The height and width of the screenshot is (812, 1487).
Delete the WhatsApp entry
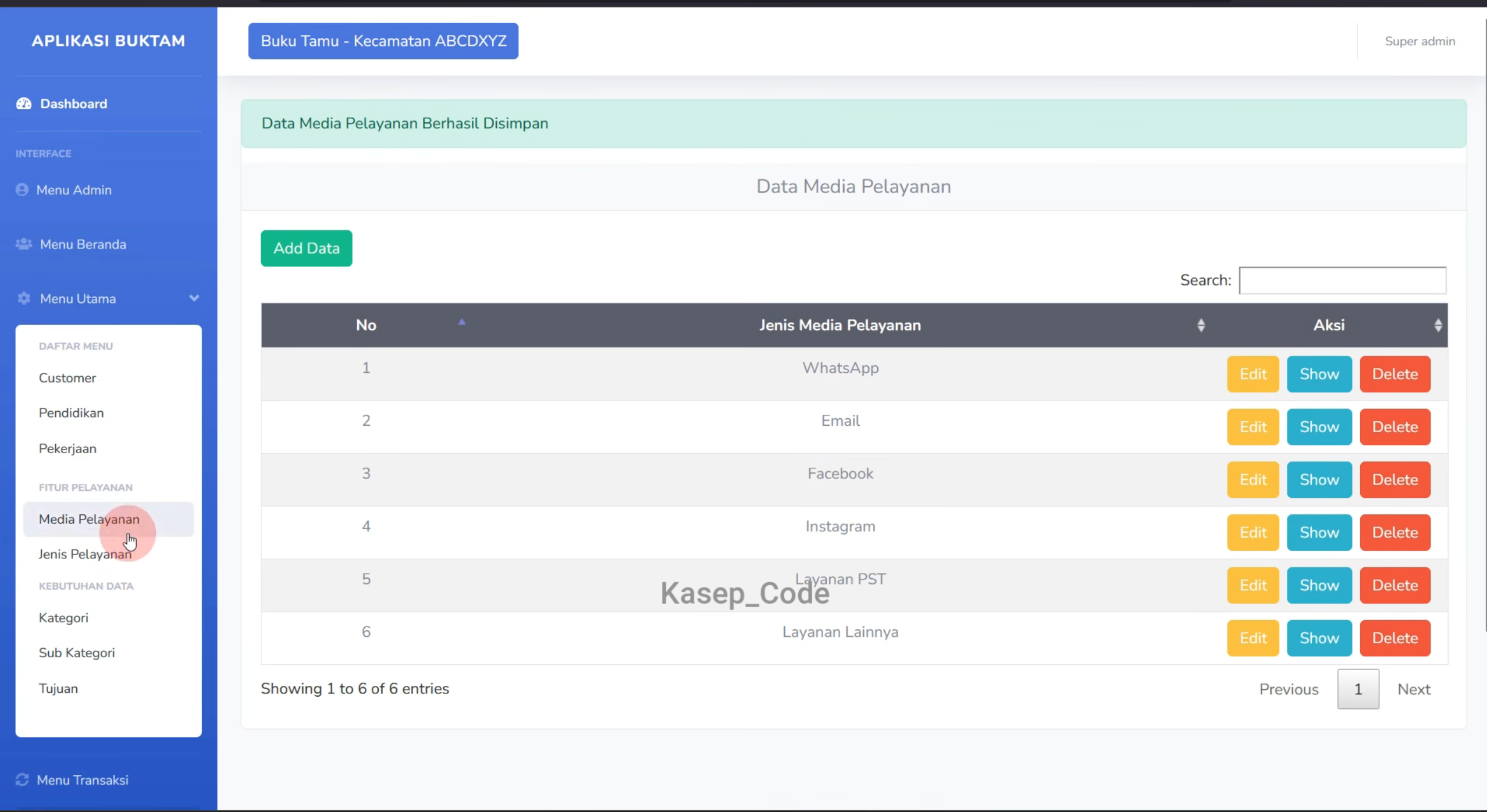pos(1395,374)
